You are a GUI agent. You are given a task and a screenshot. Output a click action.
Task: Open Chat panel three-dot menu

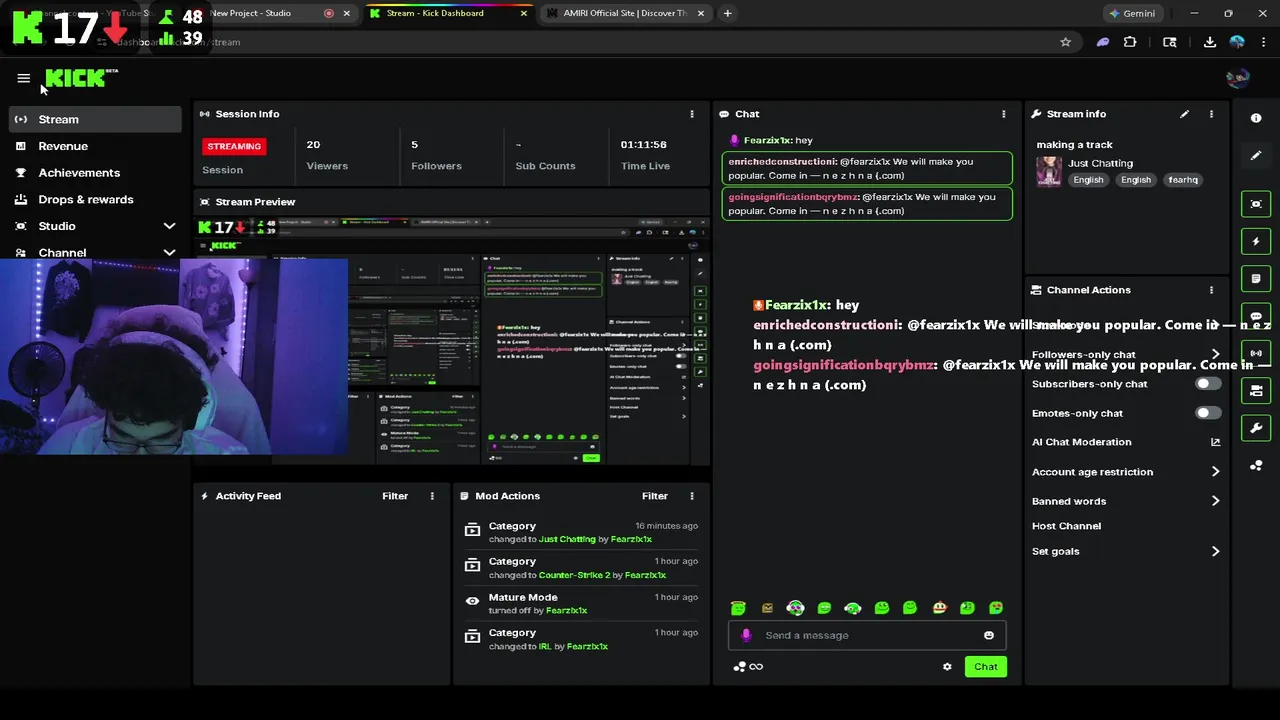click(x=1003, y=114)
